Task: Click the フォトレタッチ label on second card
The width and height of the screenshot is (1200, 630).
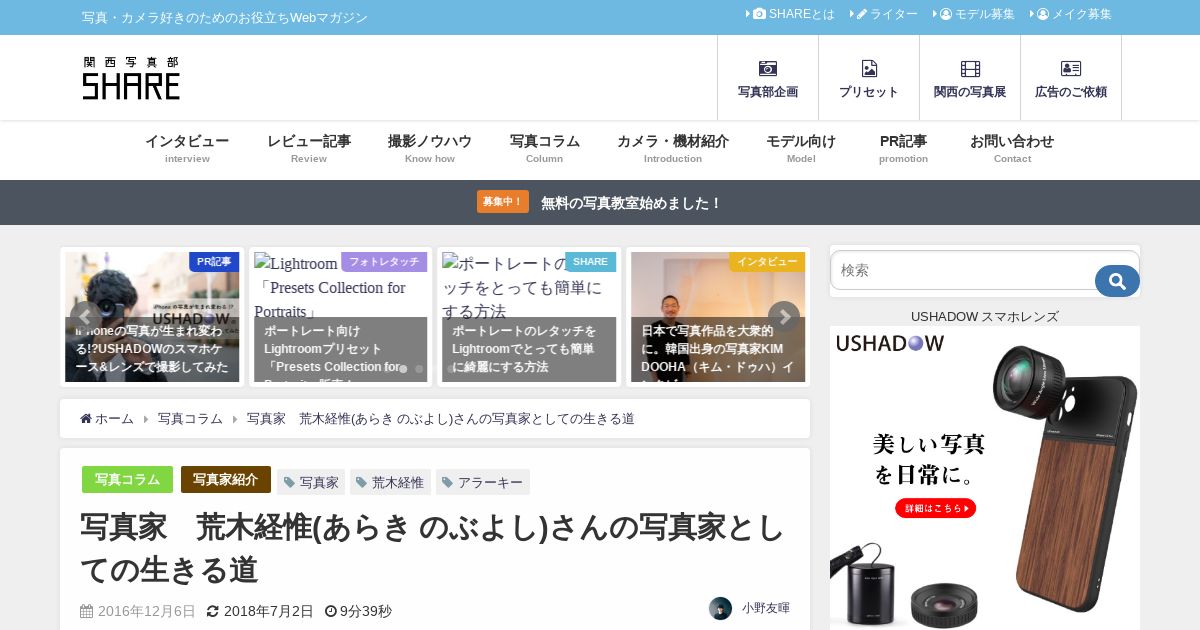Action: click(x=384, y=262)
